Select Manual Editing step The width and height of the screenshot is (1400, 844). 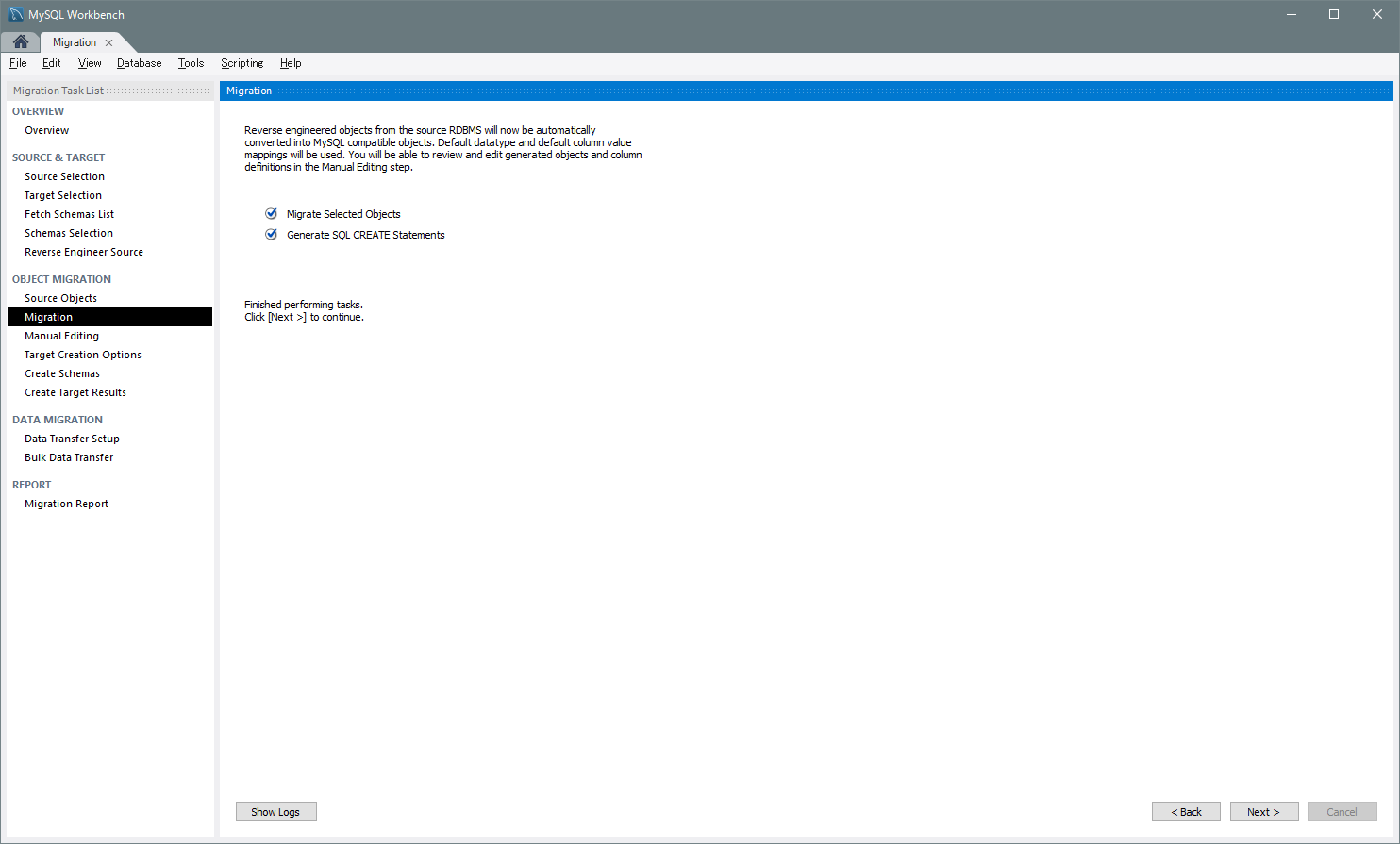click(x=61, y=336)
